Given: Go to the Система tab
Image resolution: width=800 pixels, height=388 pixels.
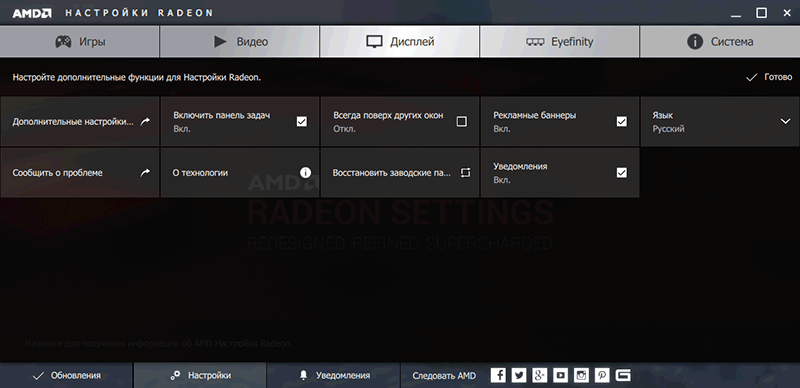Looking at the screenshot, I should point(720,42).
